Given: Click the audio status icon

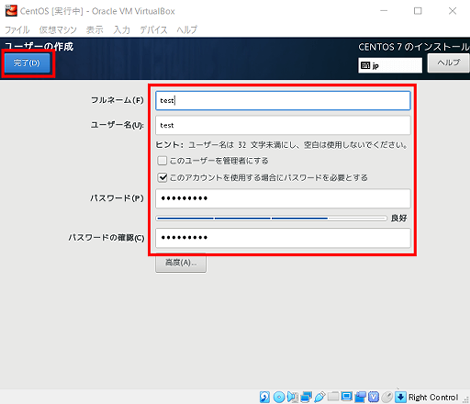Looking at the screenshot, I should click(293, 397).
